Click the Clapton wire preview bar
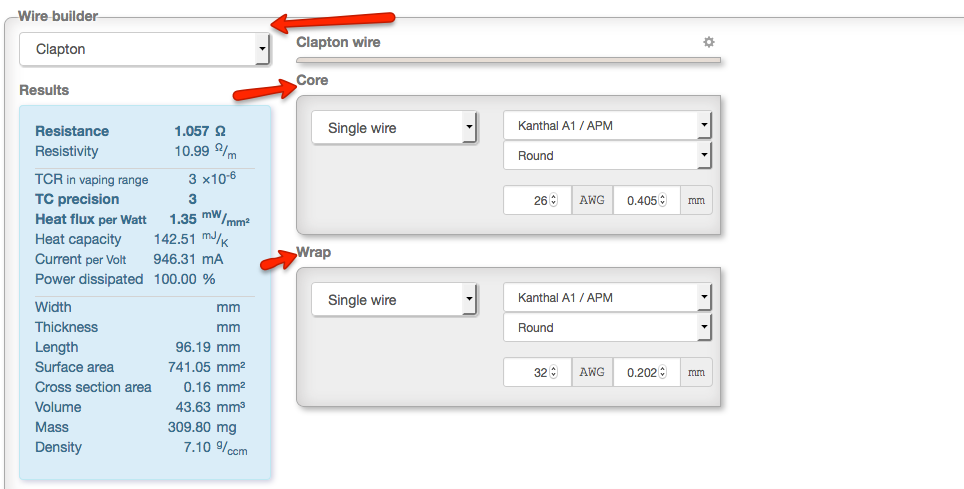This screenshot has height=489, width=964. point(508,60)
